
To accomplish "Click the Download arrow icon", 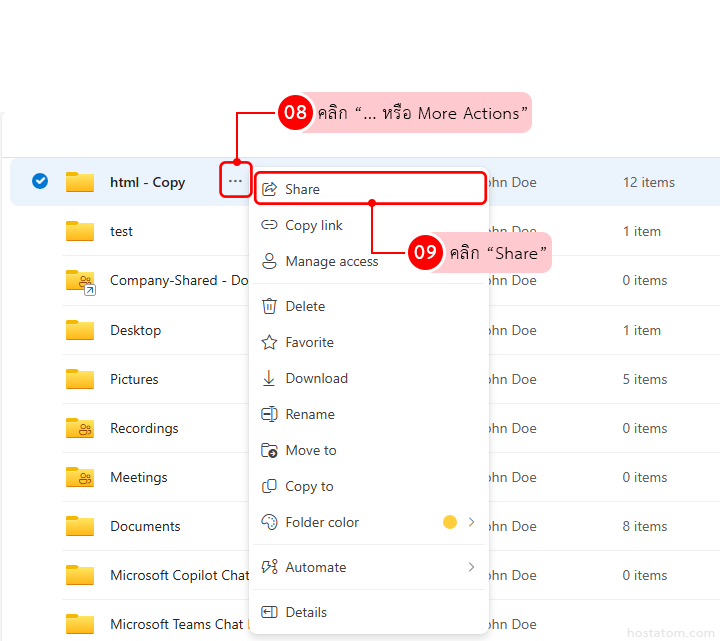I will coord(269,378).
